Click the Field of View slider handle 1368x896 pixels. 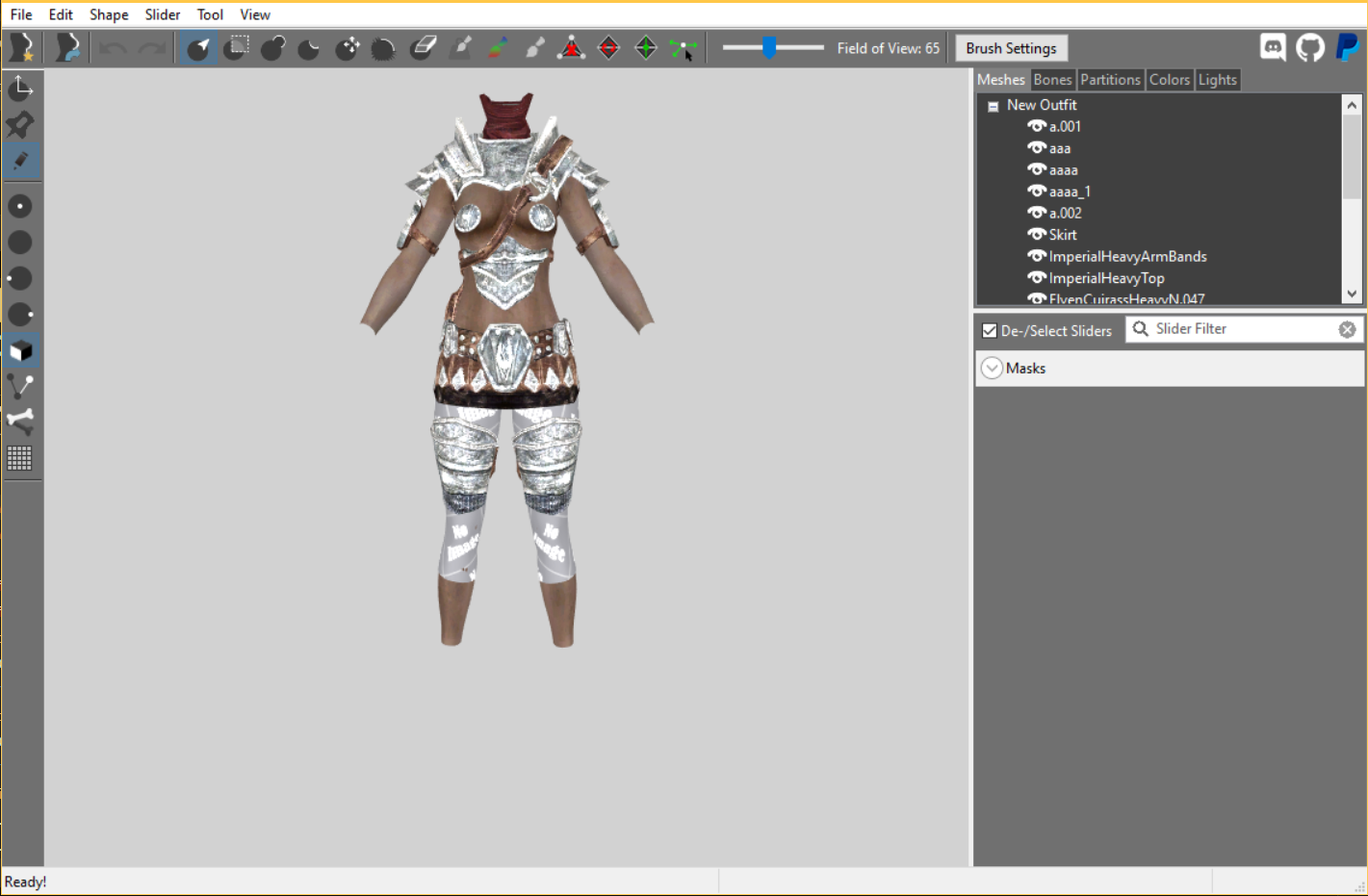[x=769, y=47]
